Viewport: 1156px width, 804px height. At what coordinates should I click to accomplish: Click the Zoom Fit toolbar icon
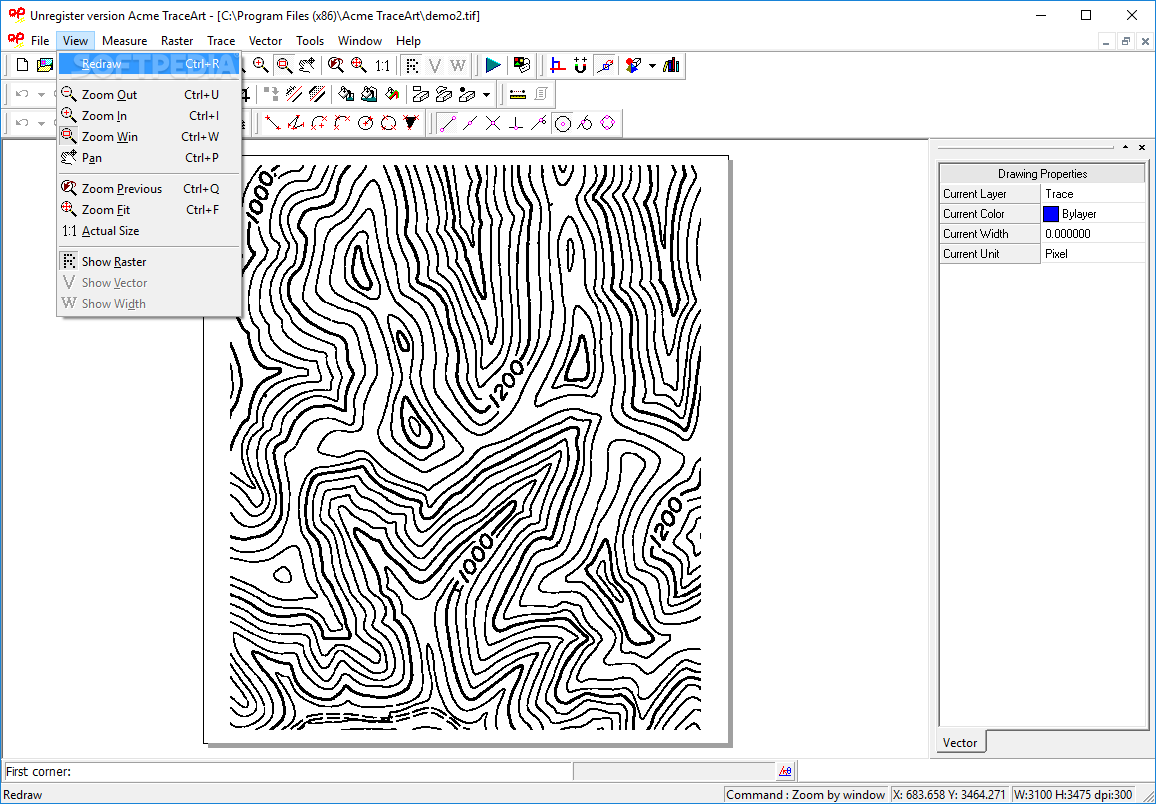coord(359,65)
